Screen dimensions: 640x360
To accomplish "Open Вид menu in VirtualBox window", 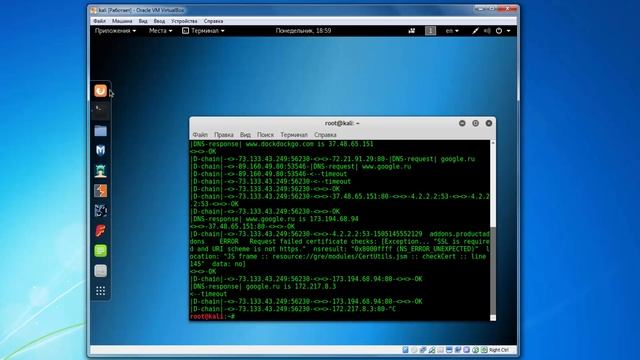I will coord(143,21).
